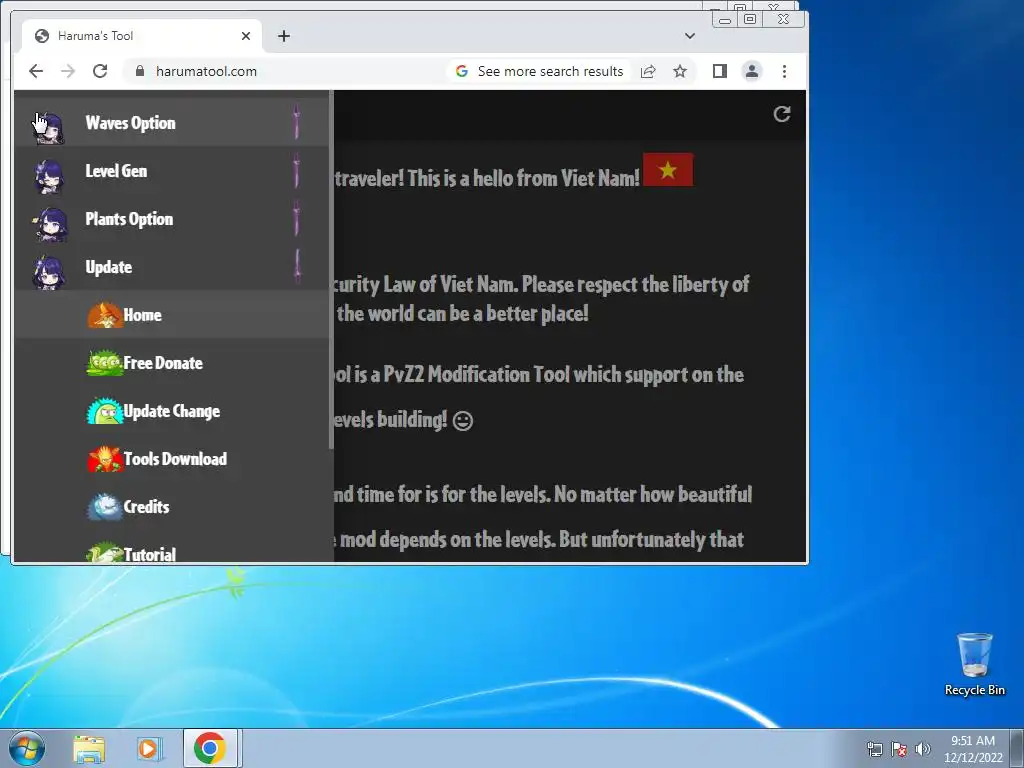The width and height of the screenshot is (1024, 768).
Task: Expand Waves Option with its purple sword arrow
Action: [x=297, y=122]
